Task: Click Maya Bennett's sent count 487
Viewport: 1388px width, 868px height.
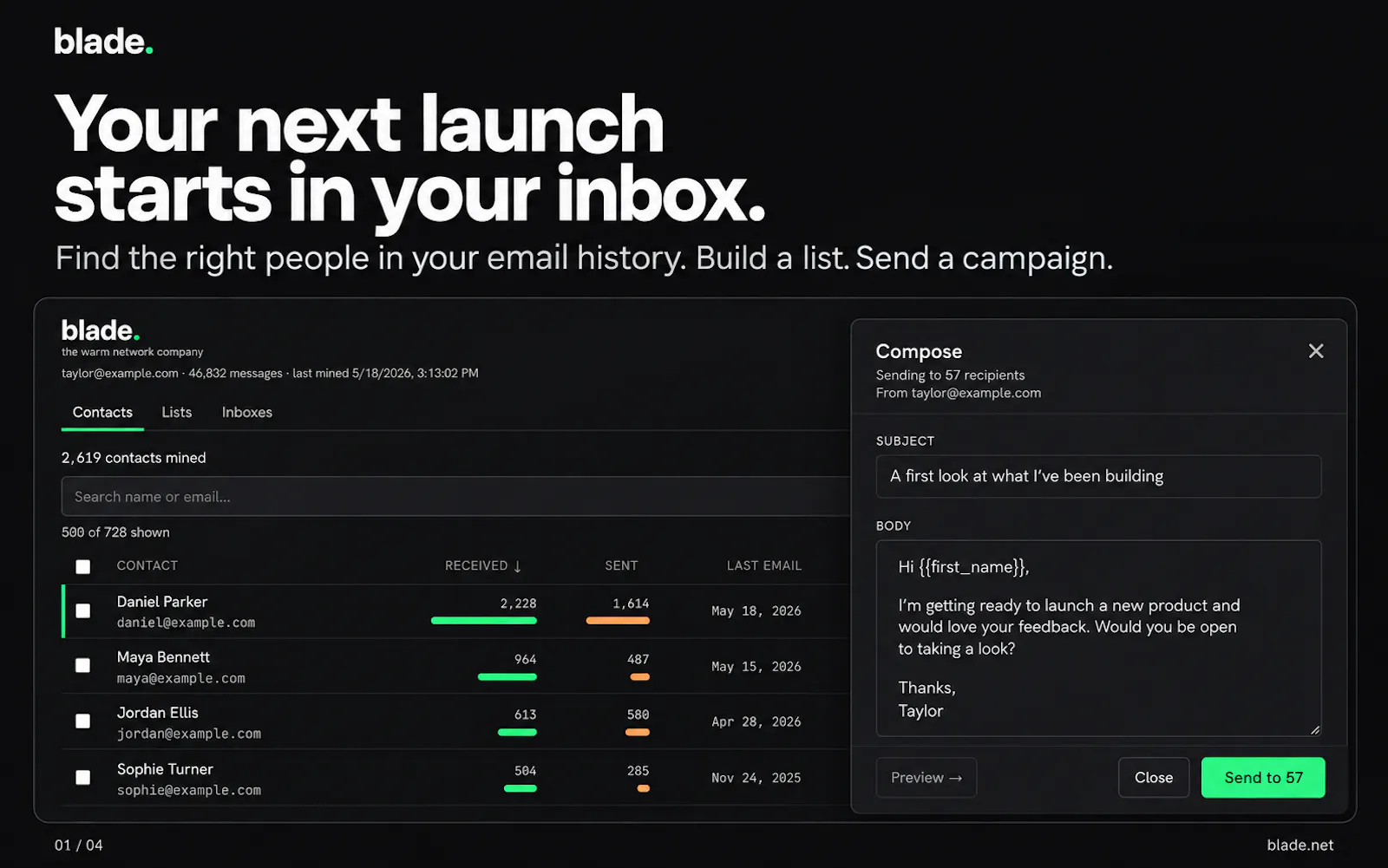Action: 638,660
